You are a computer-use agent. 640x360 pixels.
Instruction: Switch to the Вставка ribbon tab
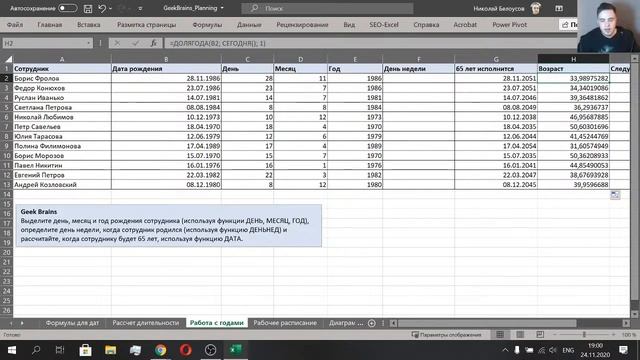(x=89, y=24)
